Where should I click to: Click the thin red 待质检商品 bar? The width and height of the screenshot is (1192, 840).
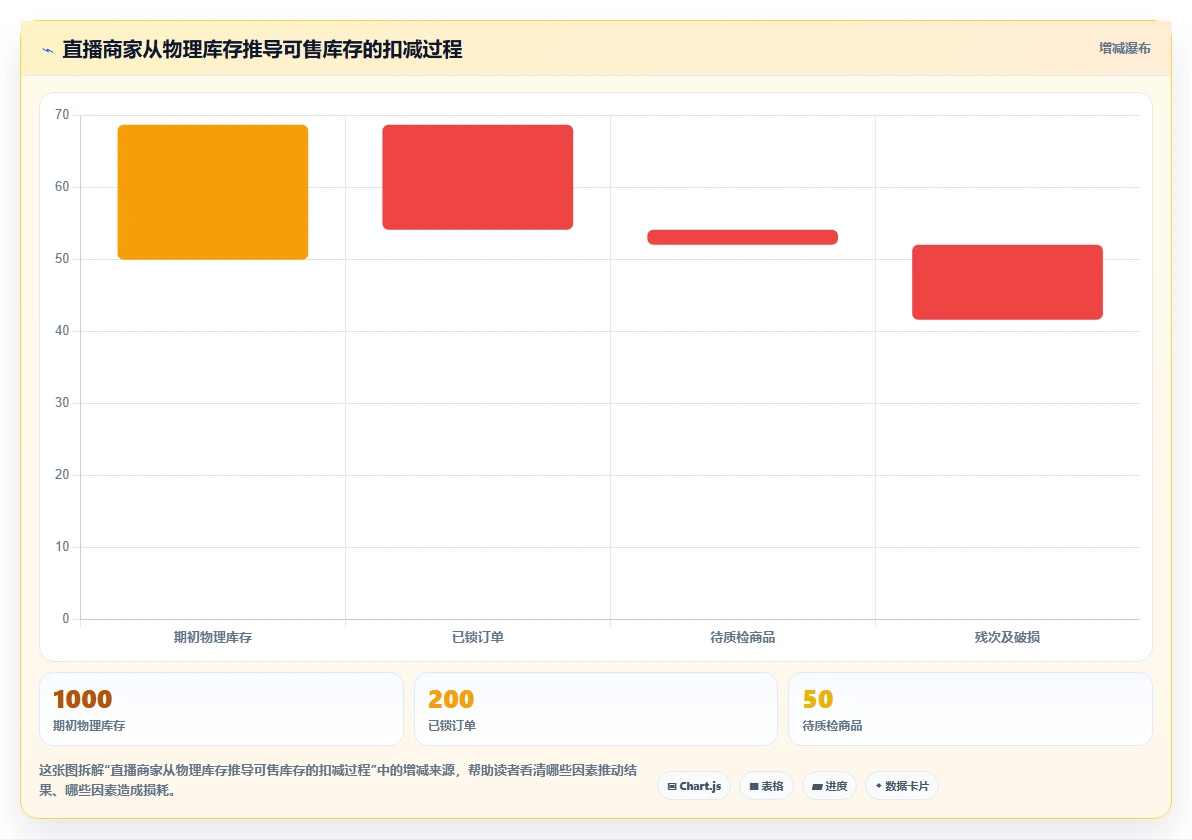(743, 237)
